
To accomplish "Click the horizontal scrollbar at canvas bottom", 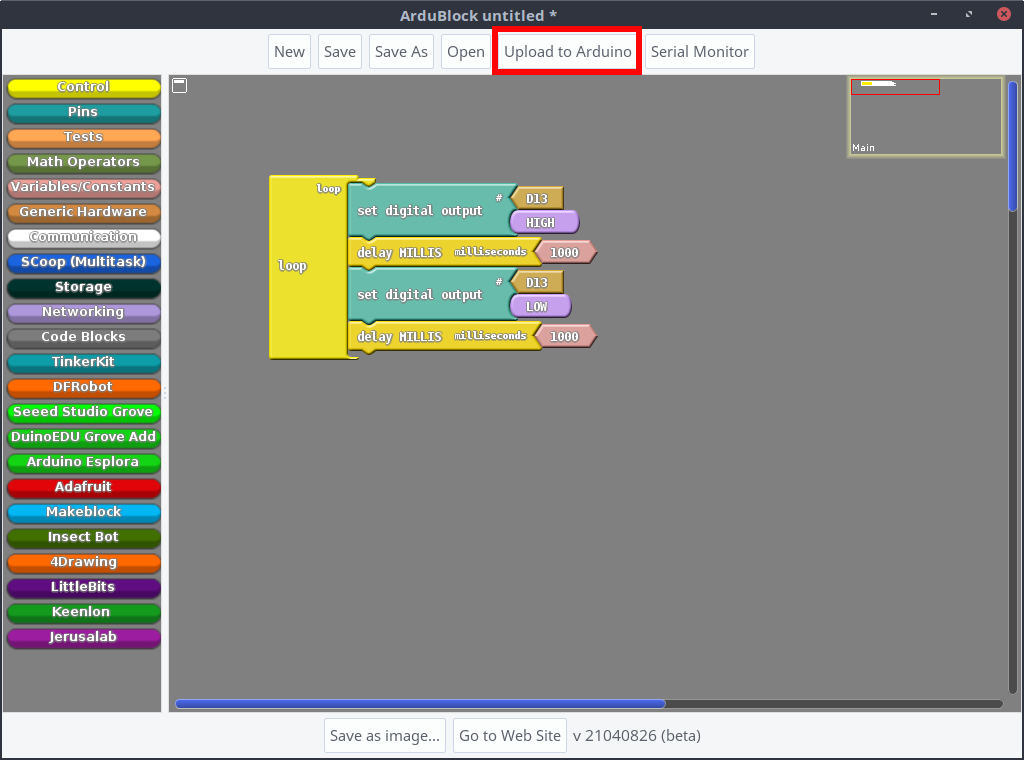I will 420,704.
